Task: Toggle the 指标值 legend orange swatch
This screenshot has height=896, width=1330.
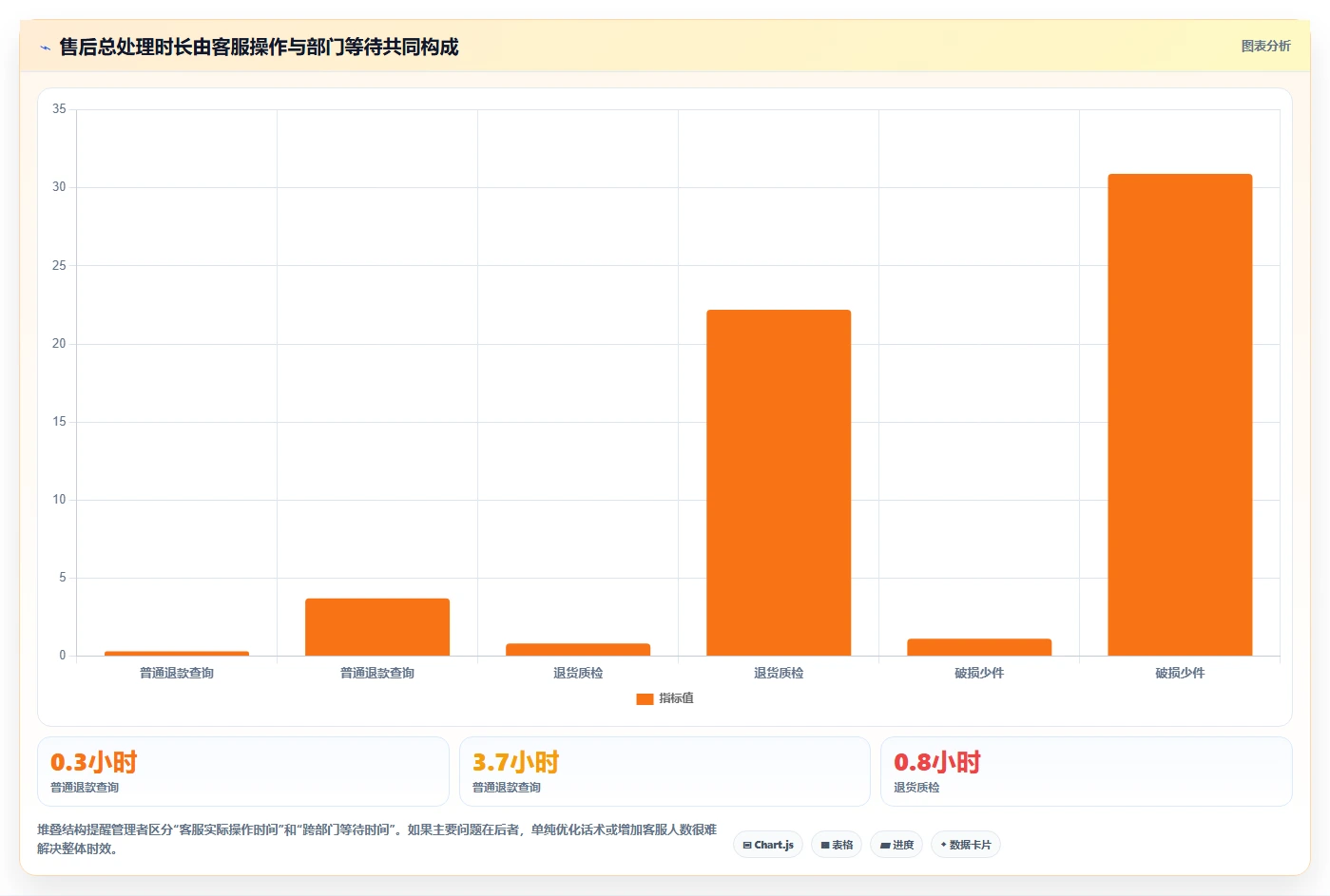Action: point(645,698)
